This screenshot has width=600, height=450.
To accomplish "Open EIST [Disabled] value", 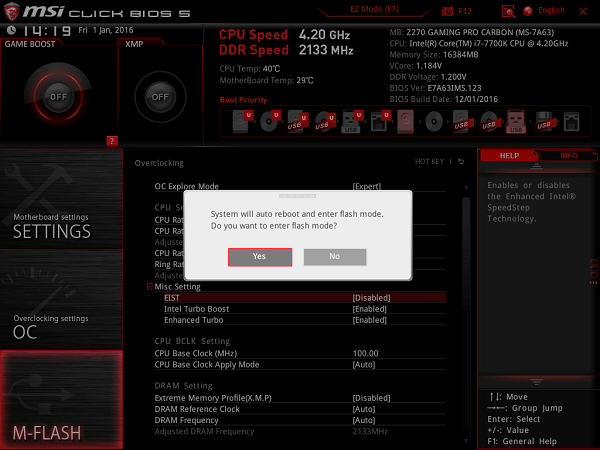I will [x=371, y=298].
